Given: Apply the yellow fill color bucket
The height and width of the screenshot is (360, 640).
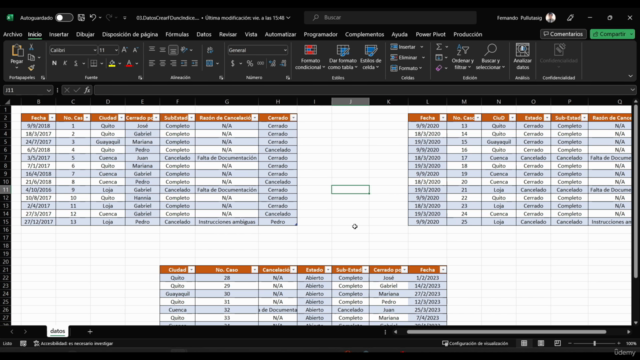Looking at the screenshot, I should tap(112, 63).
